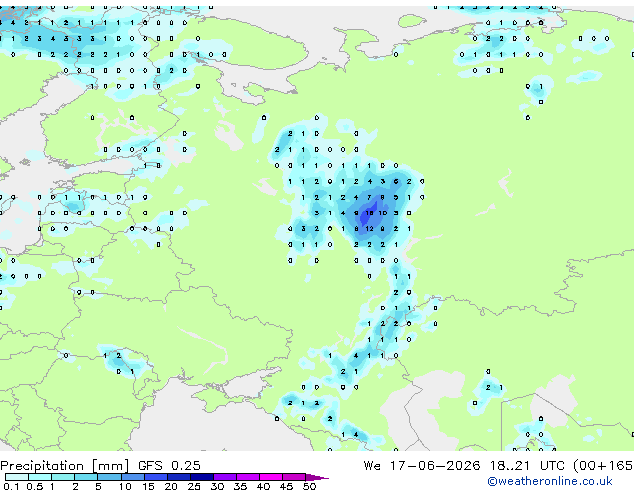Click the 'Precipitation [mm]' title text
The width and height of the screenshot is (634, 490).
click(x=65, y=466)
